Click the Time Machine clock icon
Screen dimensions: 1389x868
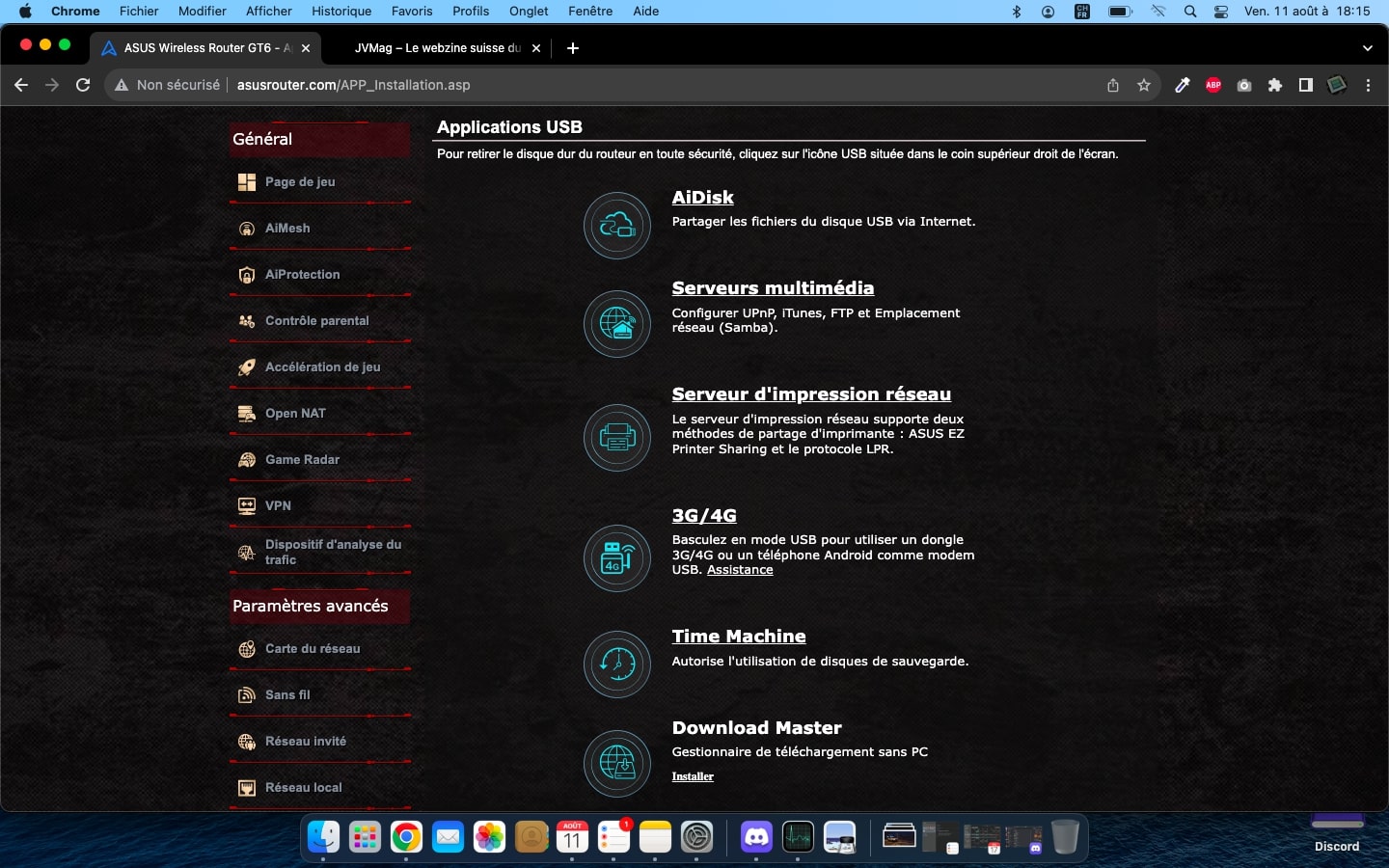617,665
